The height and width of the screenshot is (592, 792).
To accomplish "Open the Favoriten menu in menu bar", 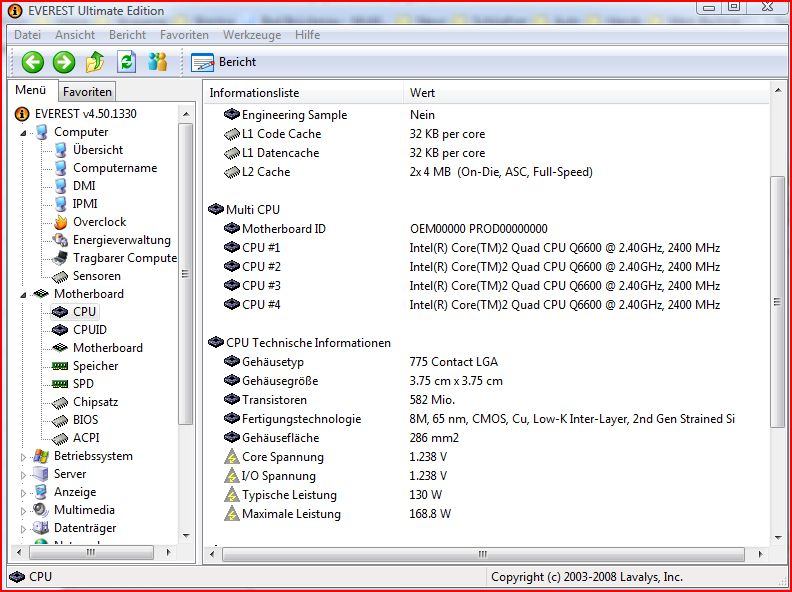I will [x=184, y=35].
